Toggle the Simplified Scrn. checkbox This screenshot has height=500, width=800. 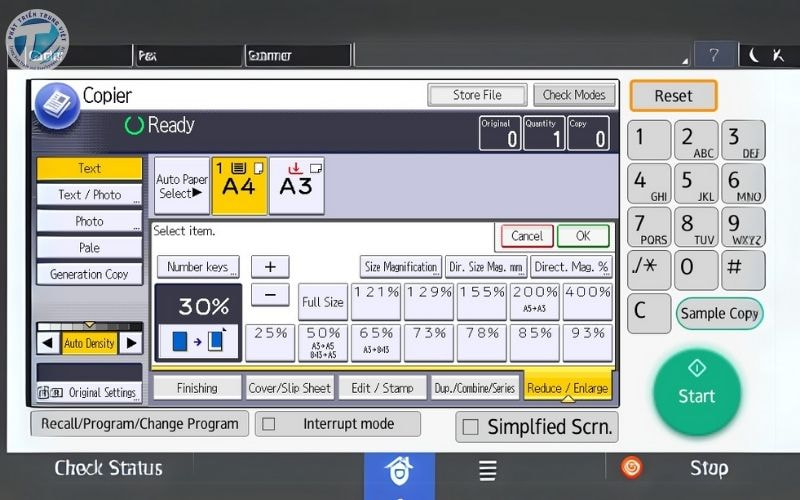pyautogui.click(x=471, y=427)
